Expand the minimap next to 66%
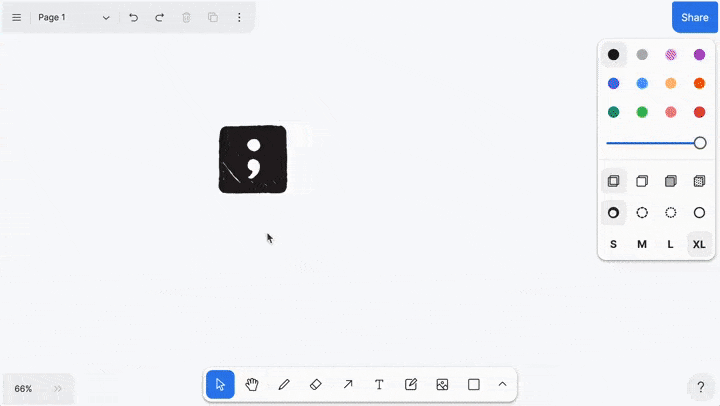 pos(58,388)
